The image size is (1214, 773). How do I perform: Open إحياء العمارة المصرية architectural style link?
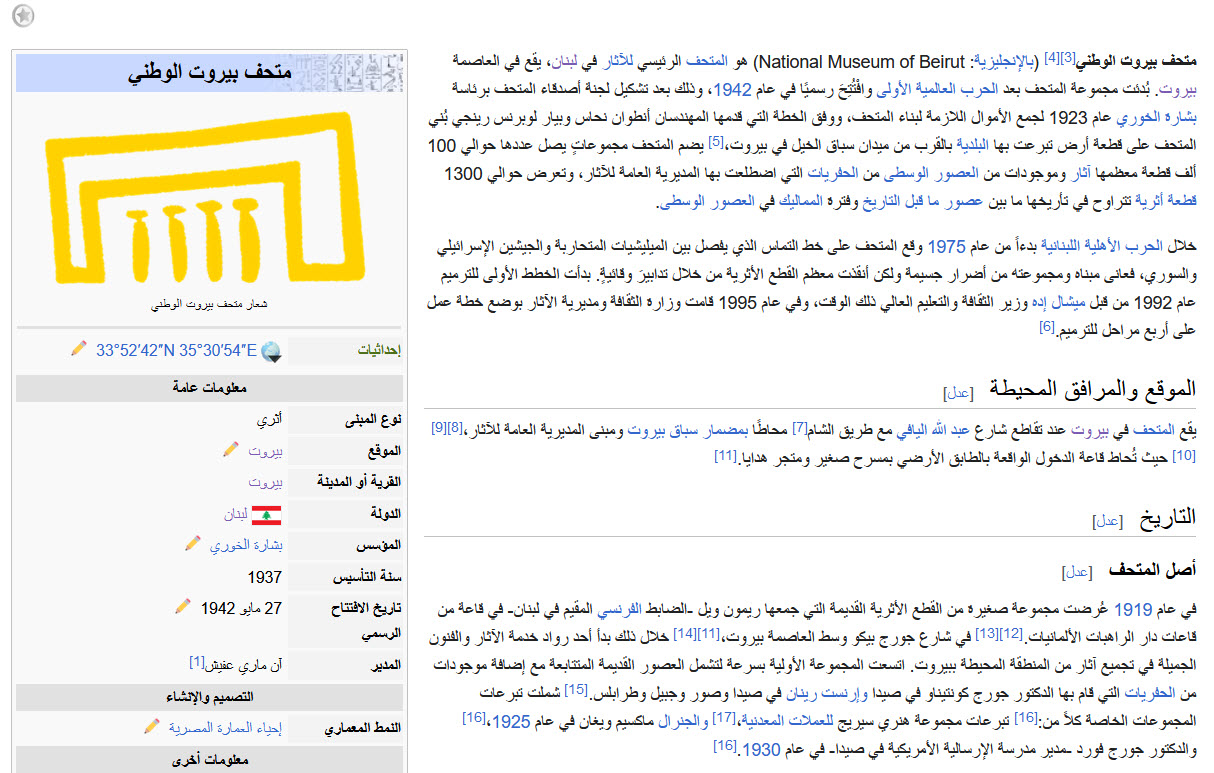[224, 728]
